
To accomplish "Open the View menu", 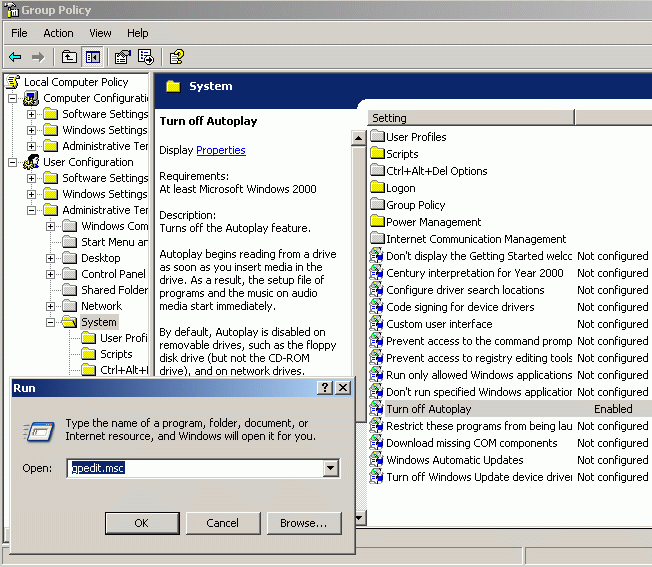I will click(100, 33).
